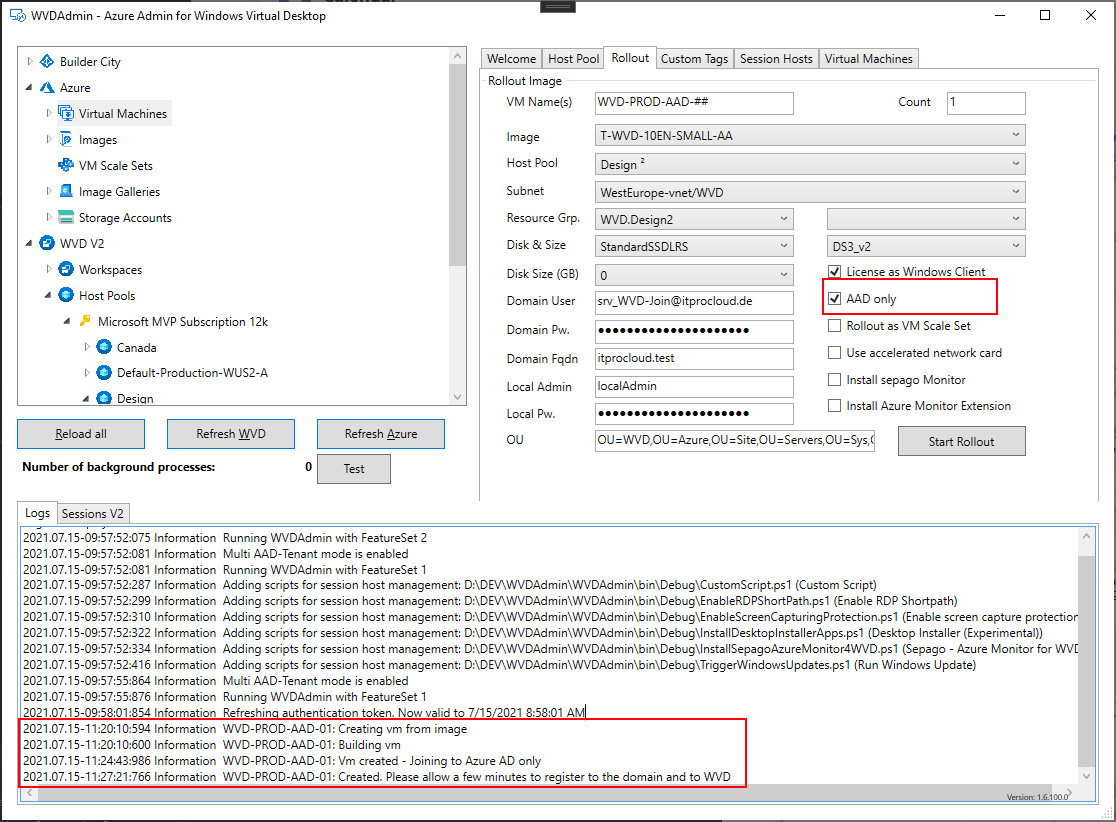Image resolution: width=1116 pixels, height=822 pixels.
Task: Click the Virtual Machines node icon
Action: pyautogui.click(x=66, y=113)
